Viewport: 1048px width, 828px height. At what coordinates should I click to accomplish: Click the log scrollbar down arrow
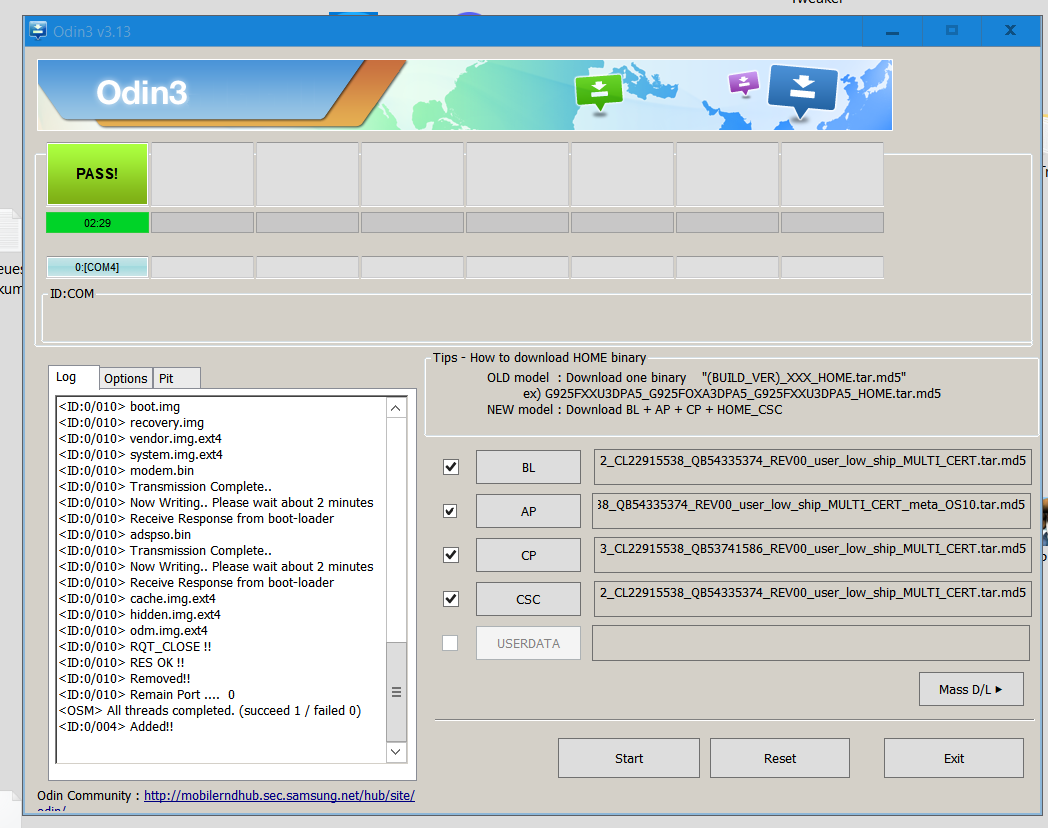coord(396,752)
